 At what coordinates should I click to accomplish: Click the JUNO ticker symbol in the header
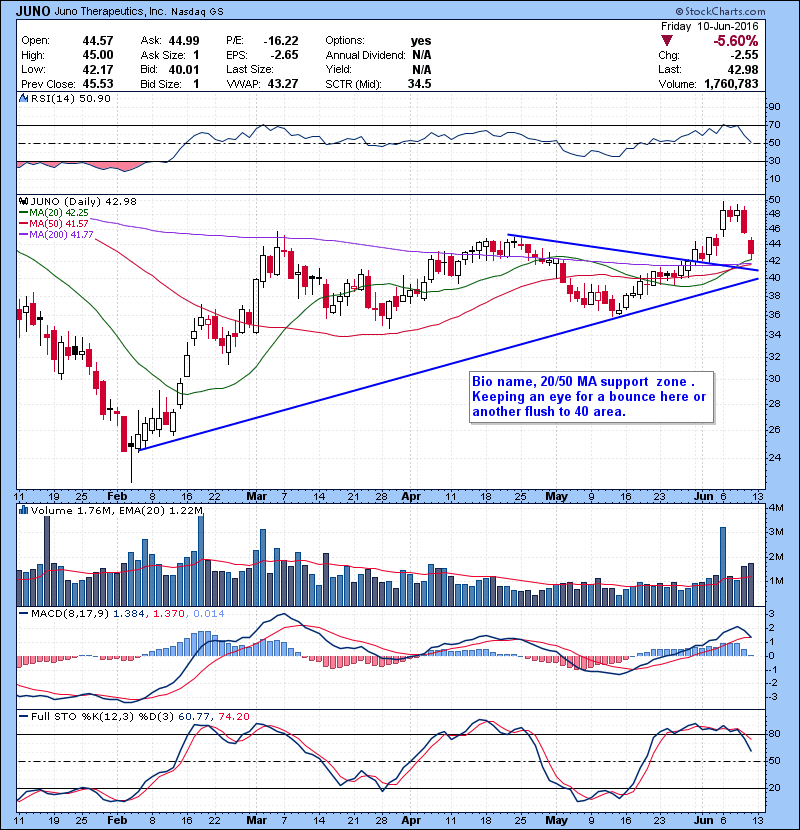click(33, 11)
